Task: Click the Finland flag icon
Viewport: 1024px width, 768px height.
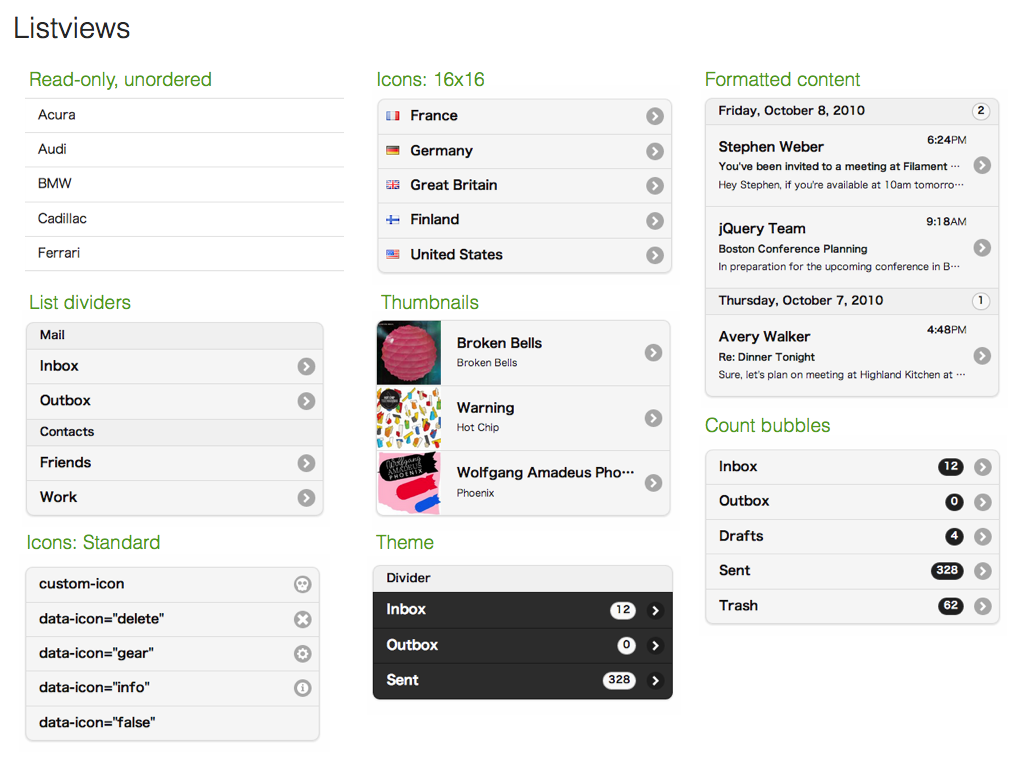Action: click(x=393, y=220)
